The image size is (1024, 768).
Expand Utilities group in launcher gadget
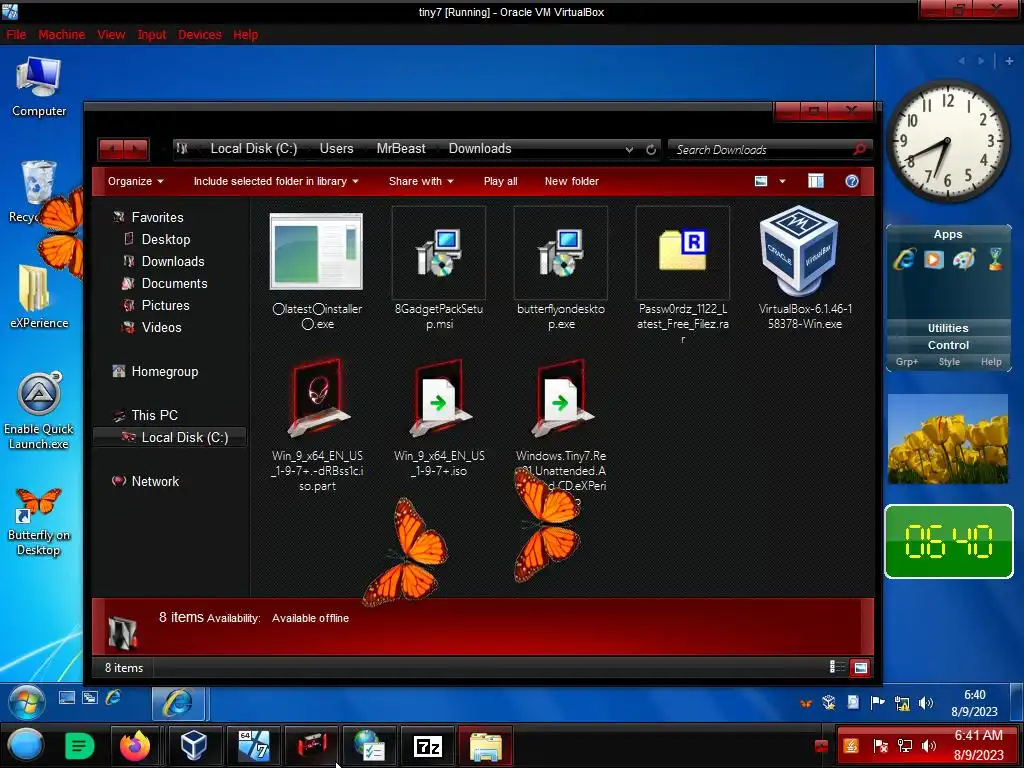948,328
